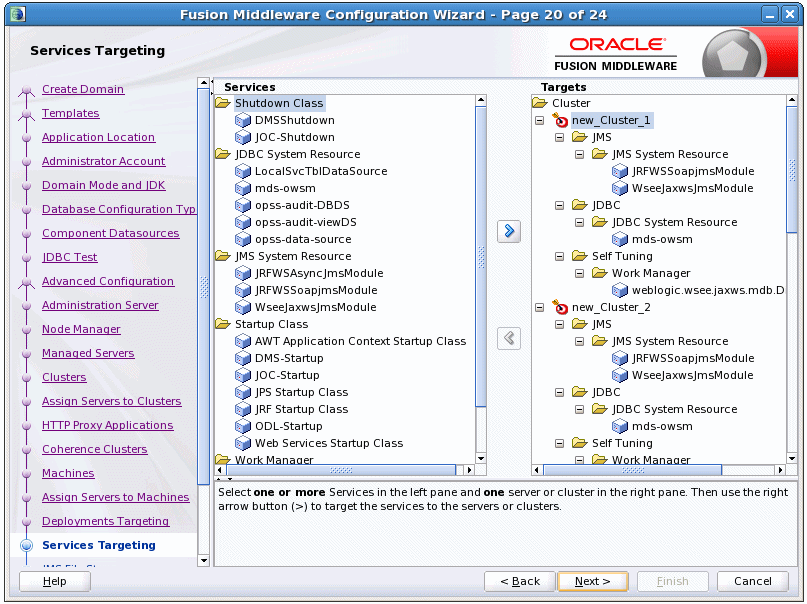Click up arrow of Targets vertical scrollbar
This screenshot has height=604, width=807.
792,100
